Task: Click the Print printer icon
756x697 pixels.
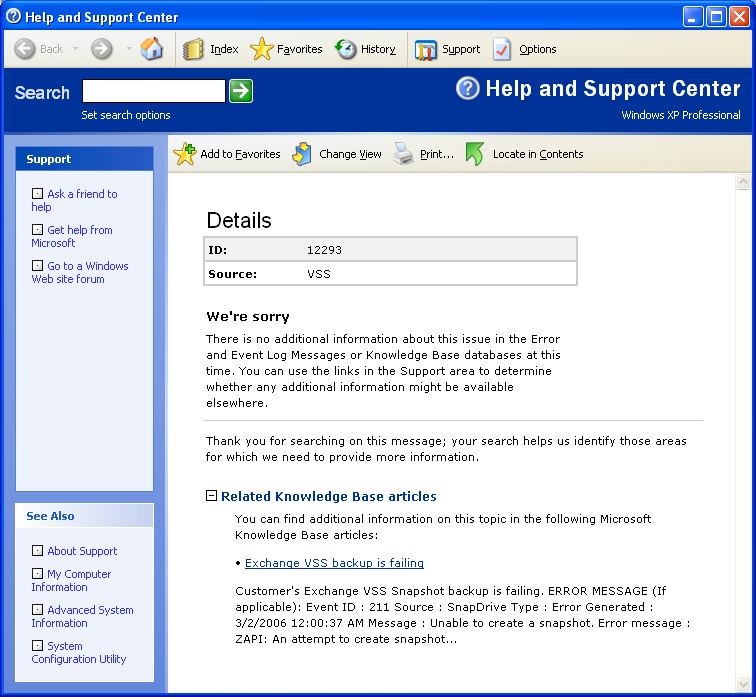Action: click(x=403, y=154)
